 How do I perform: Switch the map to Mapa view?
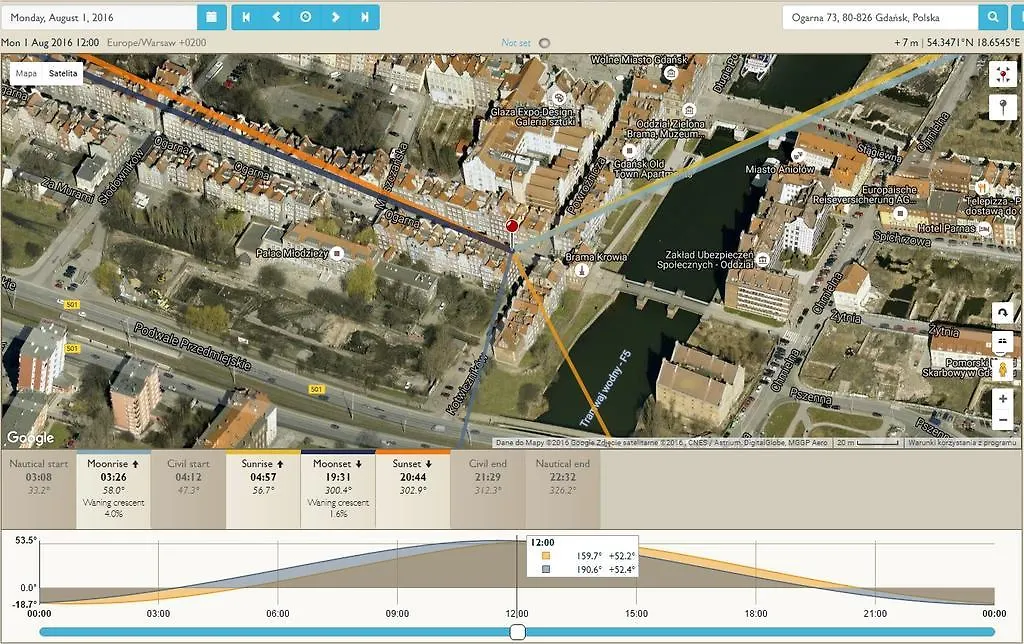pyautogui.click(x=26, y=73)
